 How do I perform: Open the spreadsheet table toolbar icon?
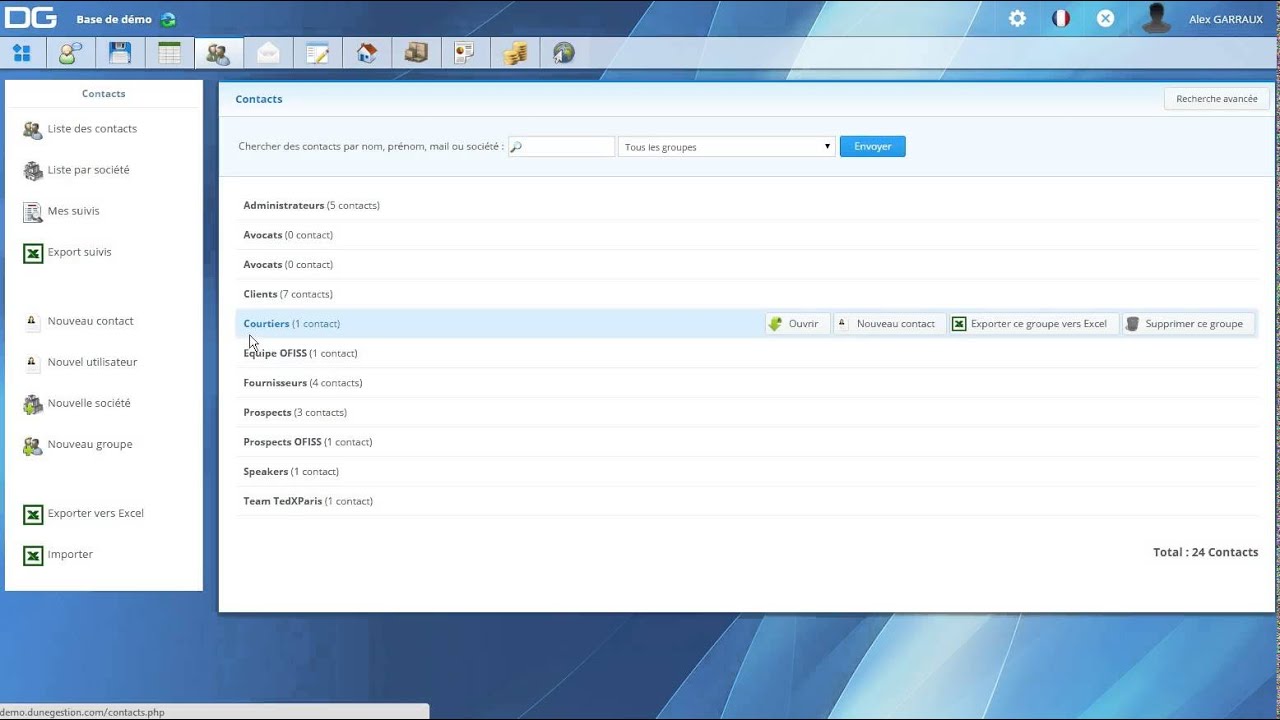[169, 53]
